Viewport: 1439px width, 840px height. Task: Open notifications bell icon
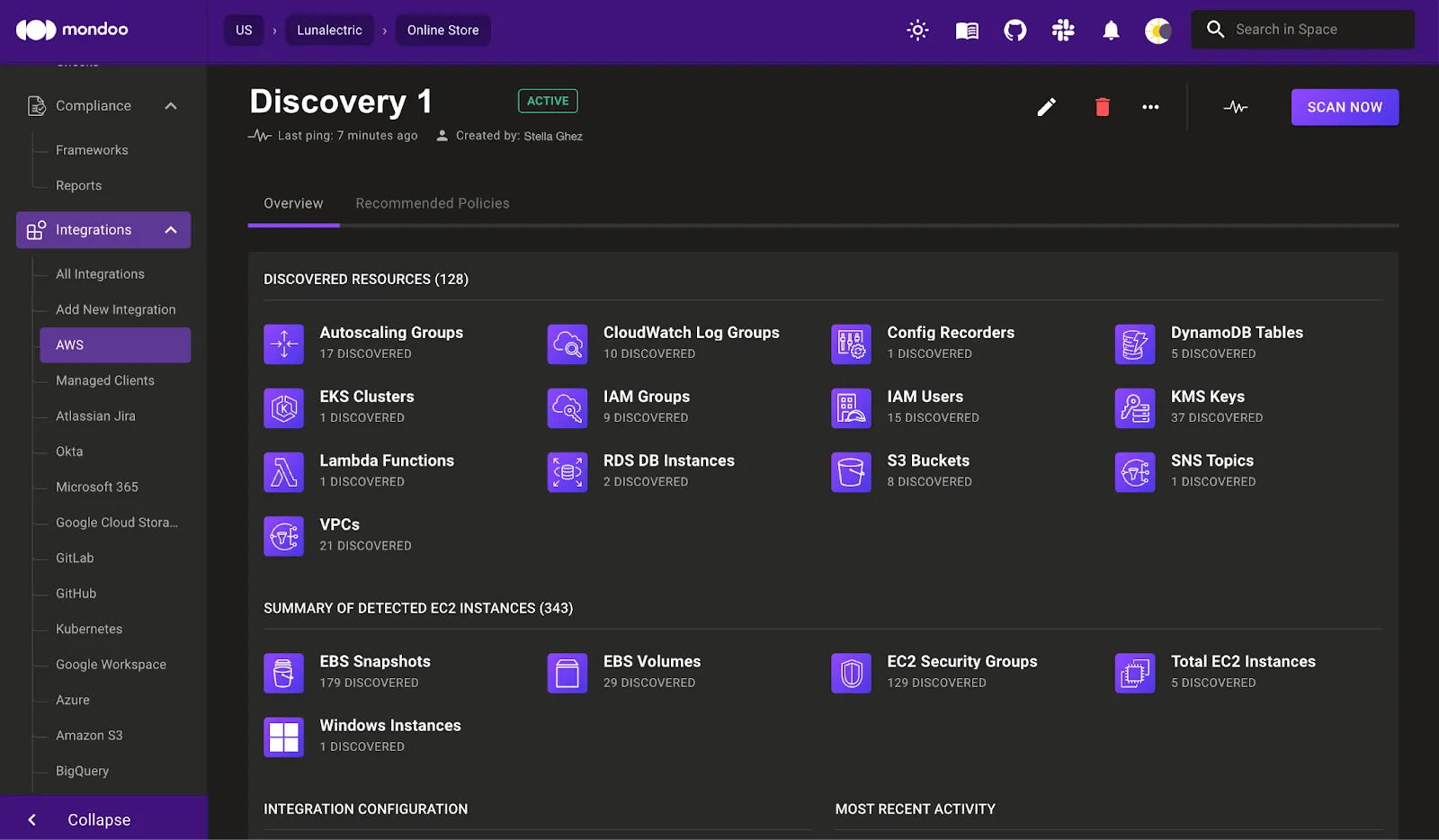click(1111, 31)
